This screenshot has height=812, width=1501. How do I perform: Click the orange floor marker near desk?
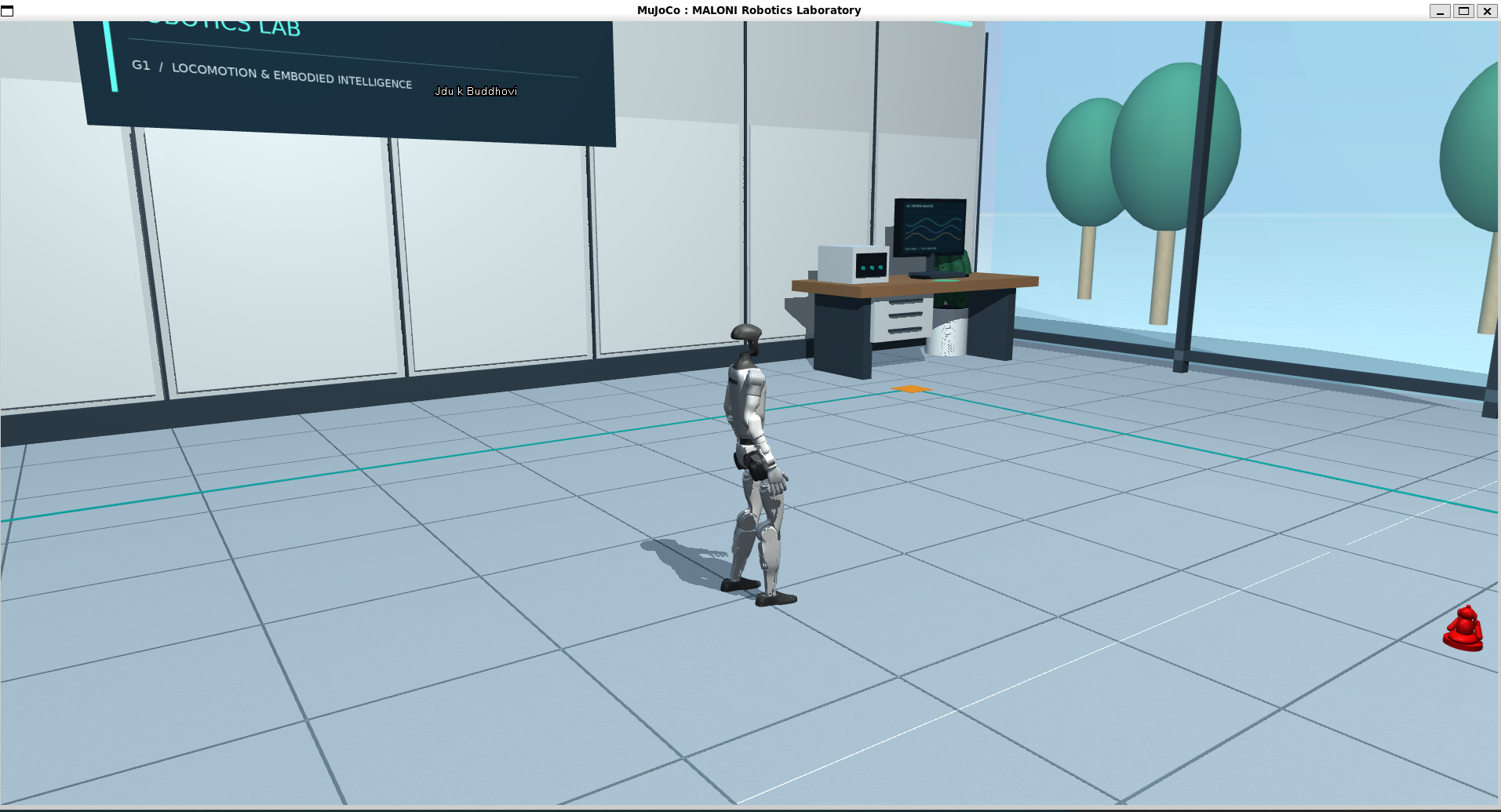[911, 389]
